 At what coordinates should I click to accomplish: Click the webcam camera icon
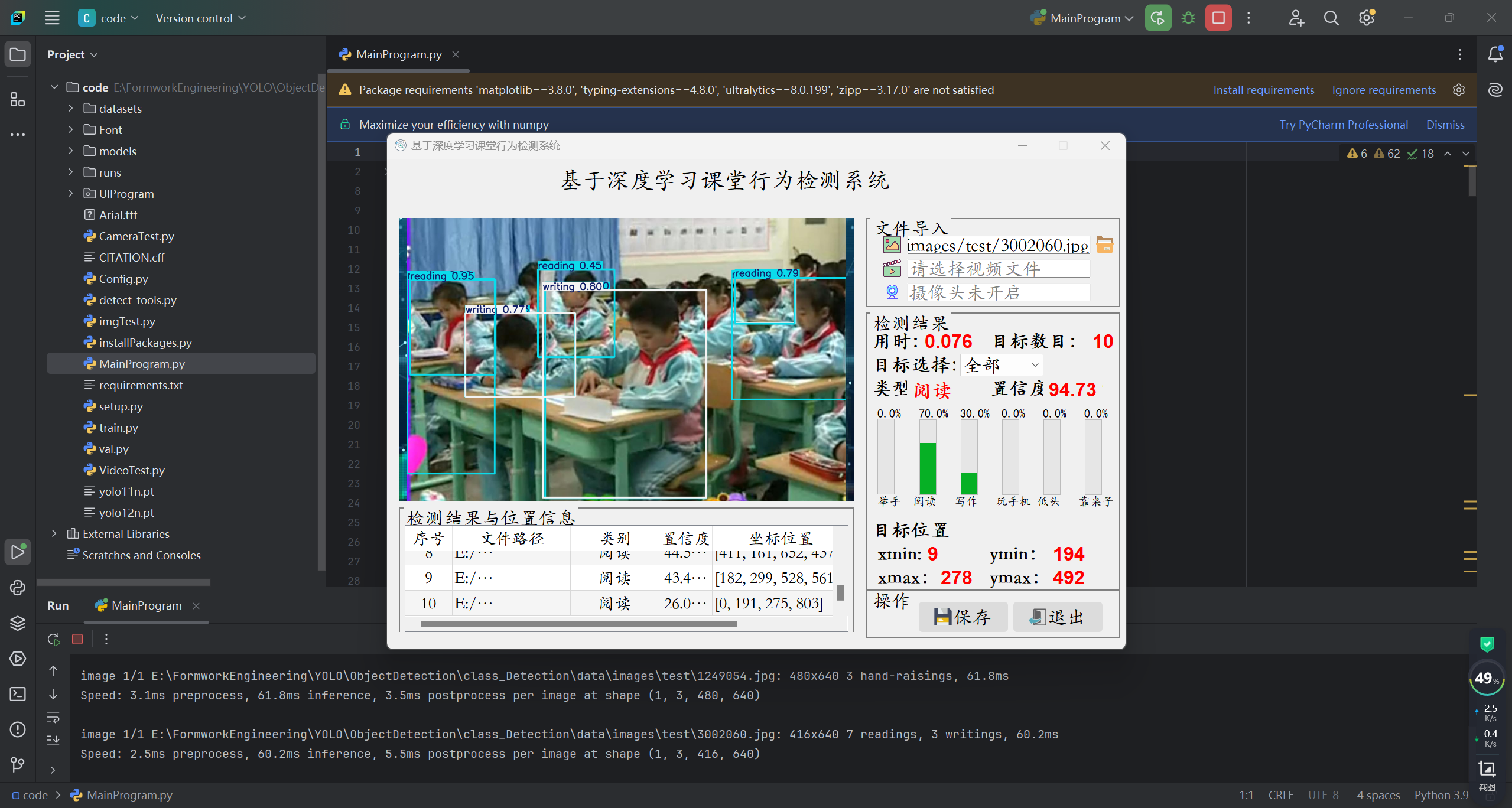[x=892, y=292]
